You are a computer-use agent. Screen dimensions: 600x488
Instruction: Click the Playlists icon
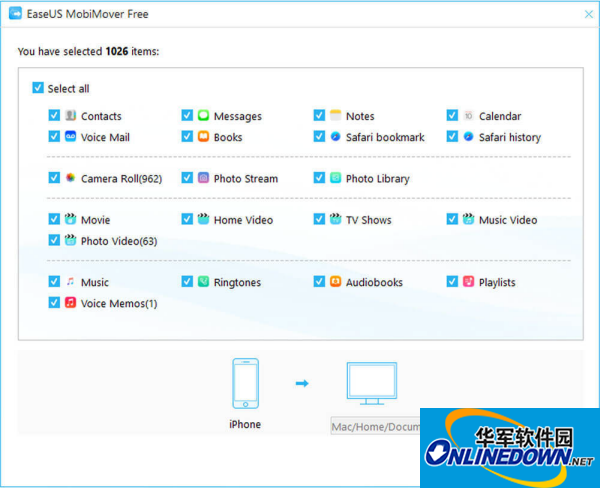(x=468, y=282)
